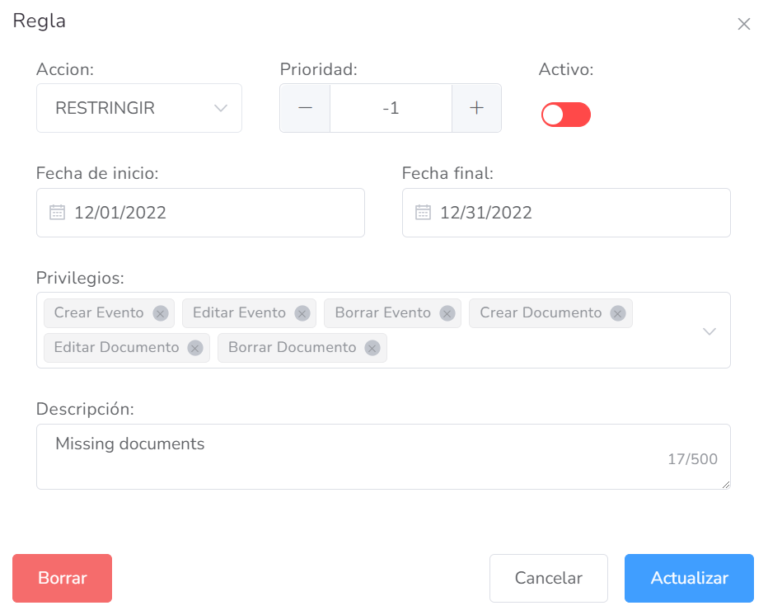
Task: Click the Cancelar button
Action: pyautogui.click(x=548, y=578)
